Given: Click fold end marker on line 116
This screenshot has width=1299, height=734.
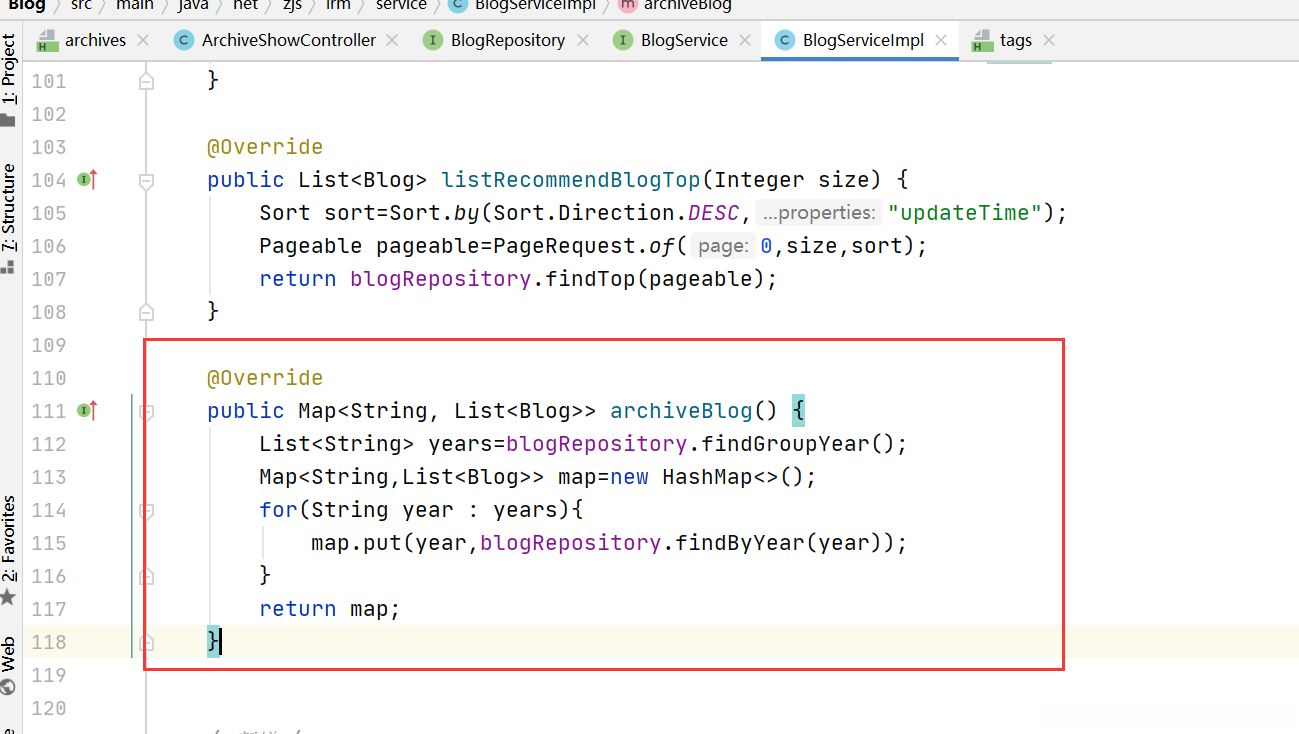Looking at the screenshot, I should tap(146, 576).
